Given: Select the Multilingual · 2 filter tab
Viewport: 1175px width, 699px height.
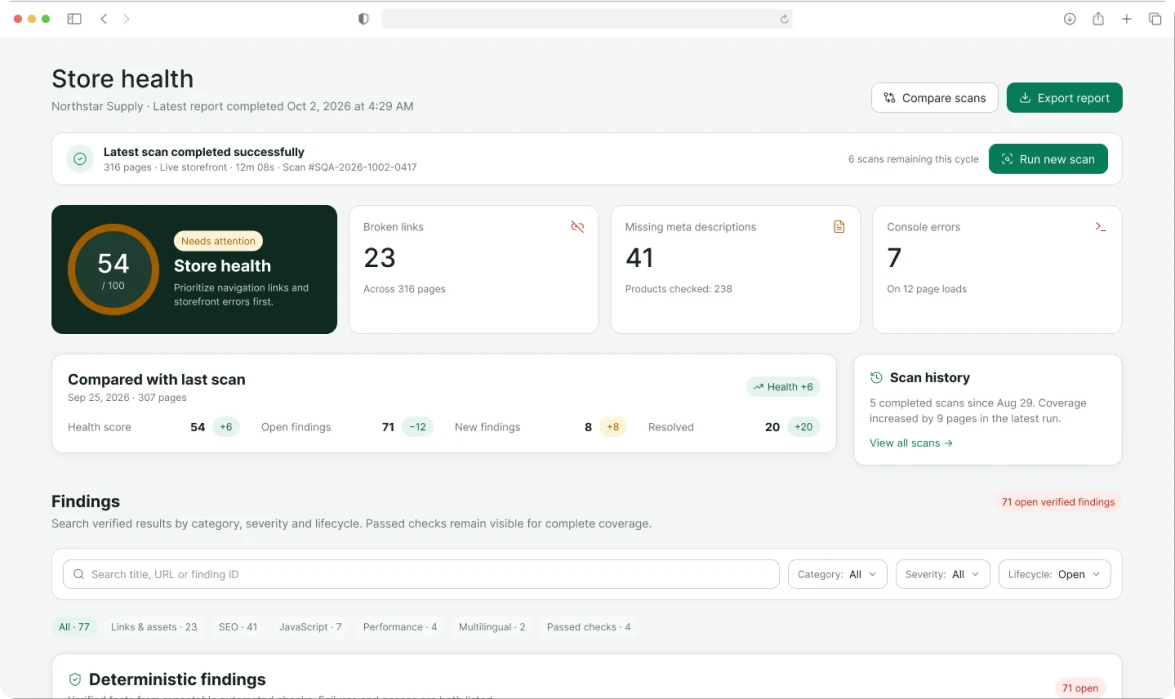Looking at the screenshot, I should (x=492, y=627).
